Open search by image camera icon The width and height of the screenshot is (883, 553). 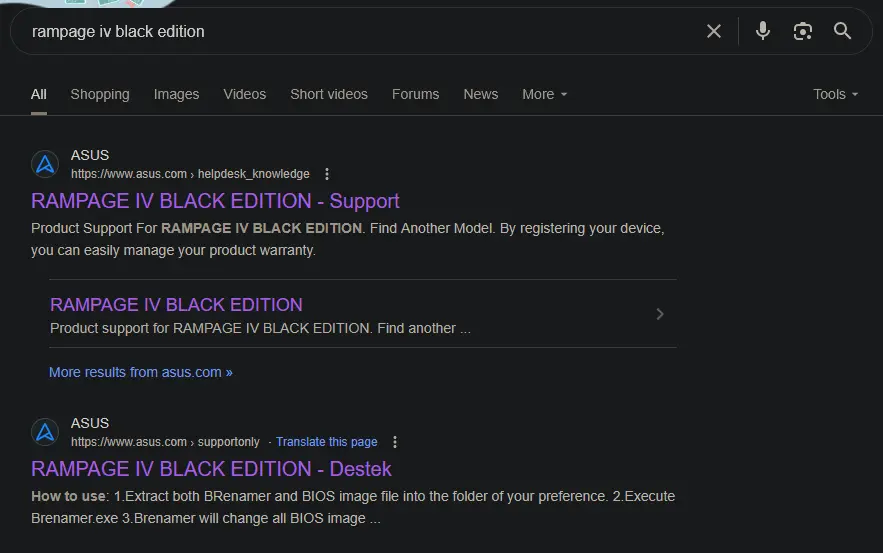tap(802, 31)
